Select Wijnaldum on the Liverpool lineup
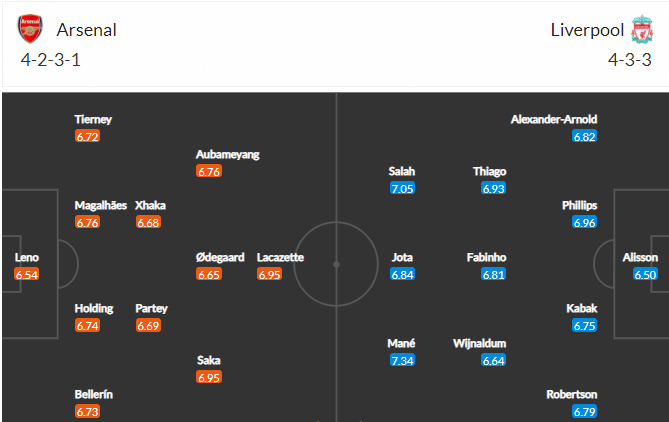The width and height of the screenshot is (669, 422). click(480, 343)
